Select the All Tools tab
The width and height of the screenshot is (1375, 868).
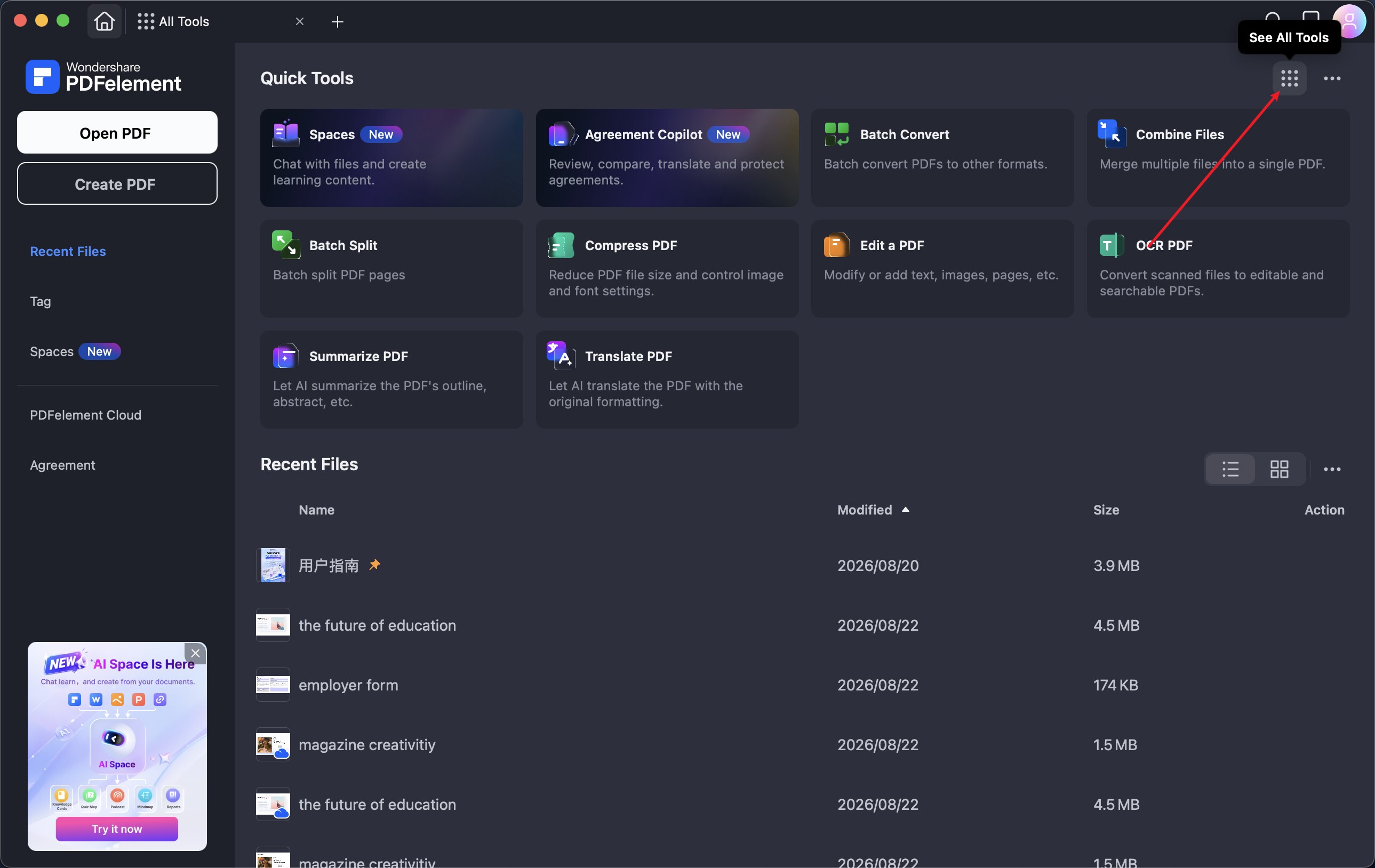[173, 22]
